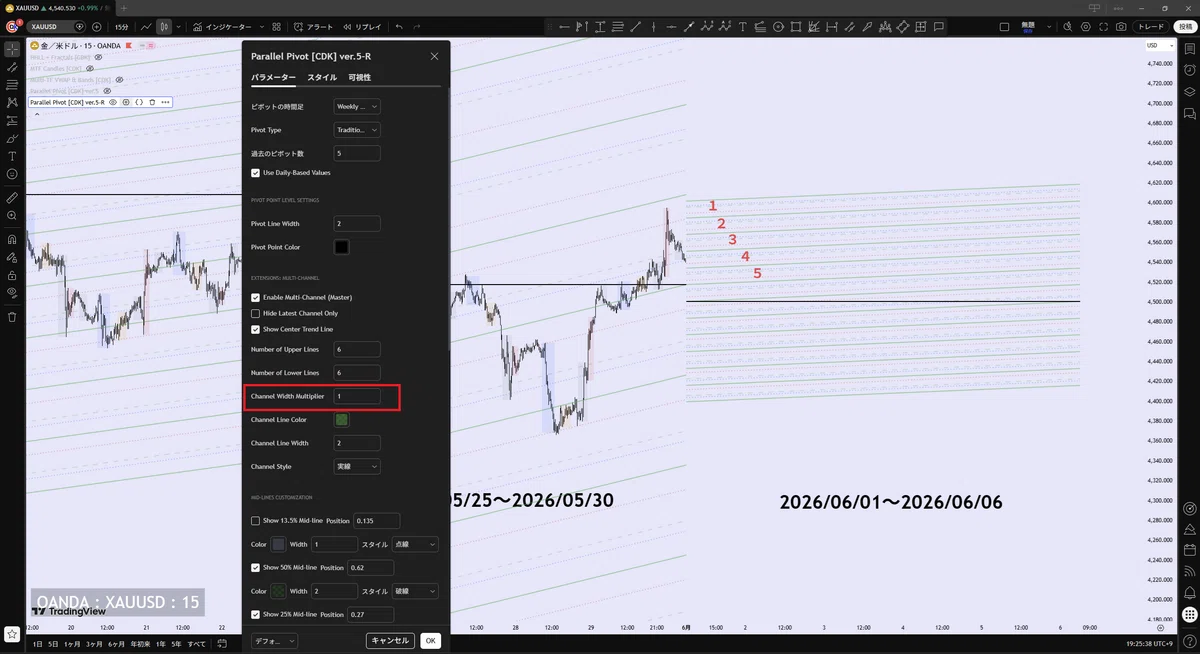Screen dimensions: 1200x654
Task: Expand chart type options chevron
Action: pos(180,27)
